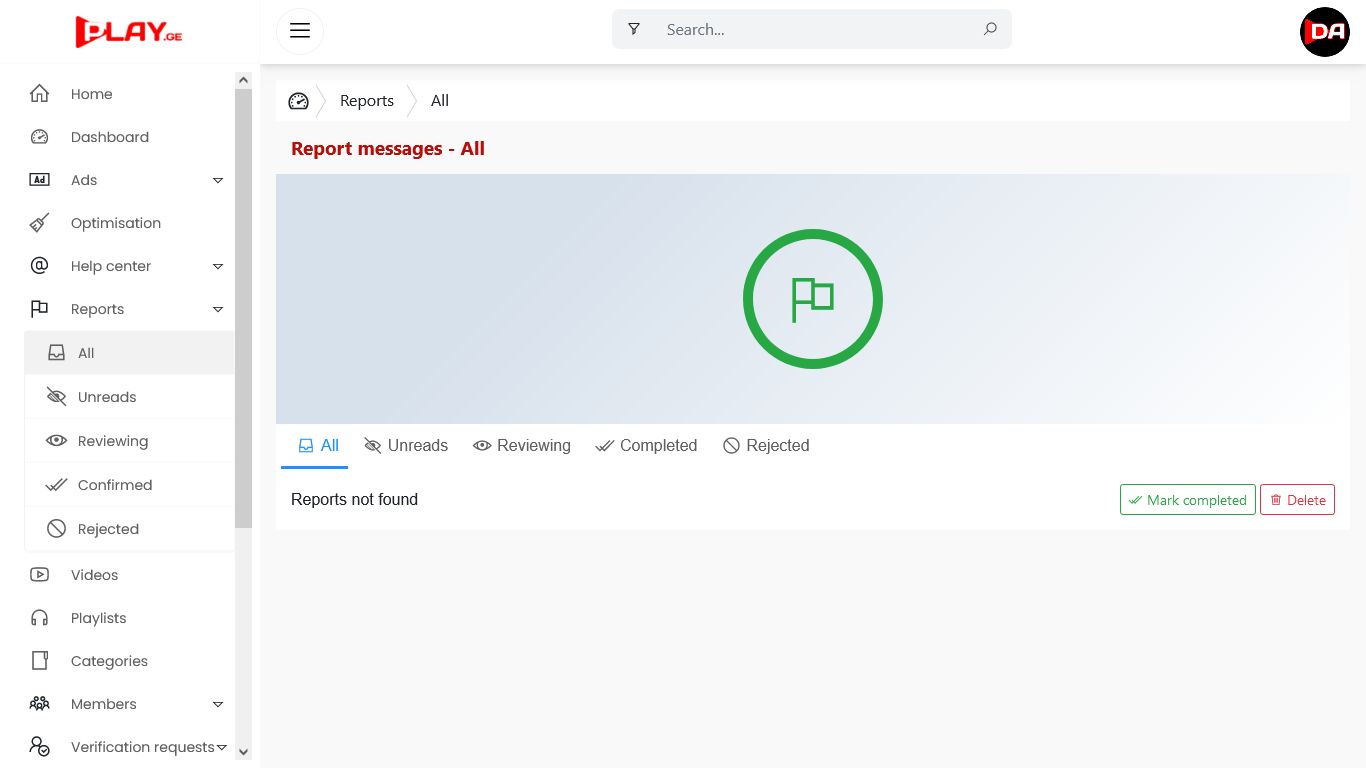Click the magnifier search icon

990,30
